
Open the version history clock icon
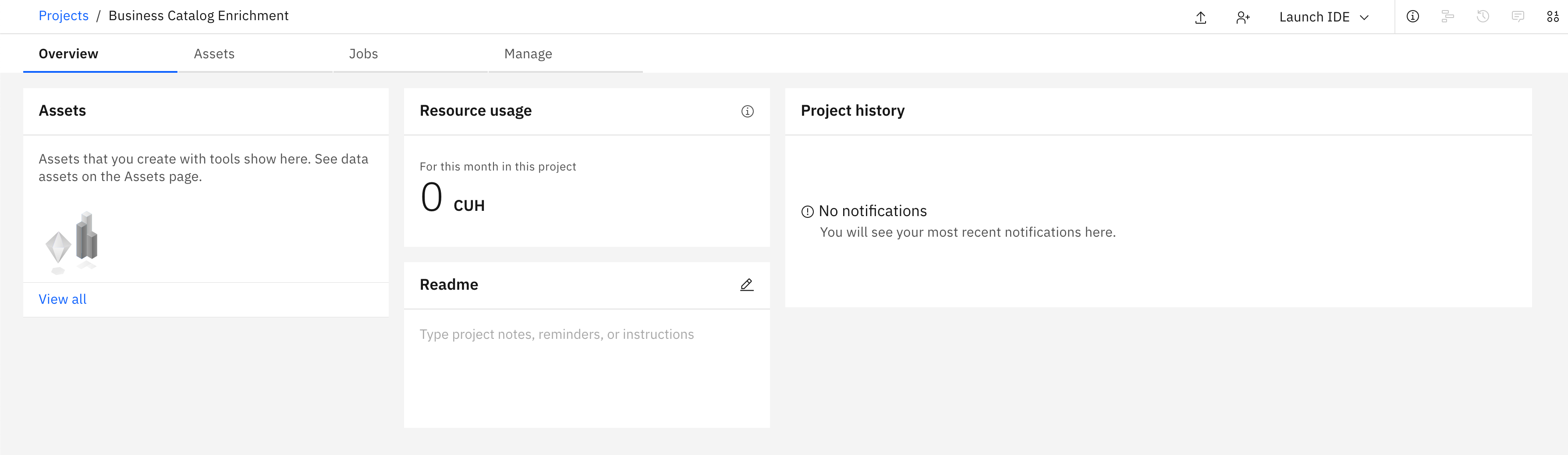coord(1483,17)
